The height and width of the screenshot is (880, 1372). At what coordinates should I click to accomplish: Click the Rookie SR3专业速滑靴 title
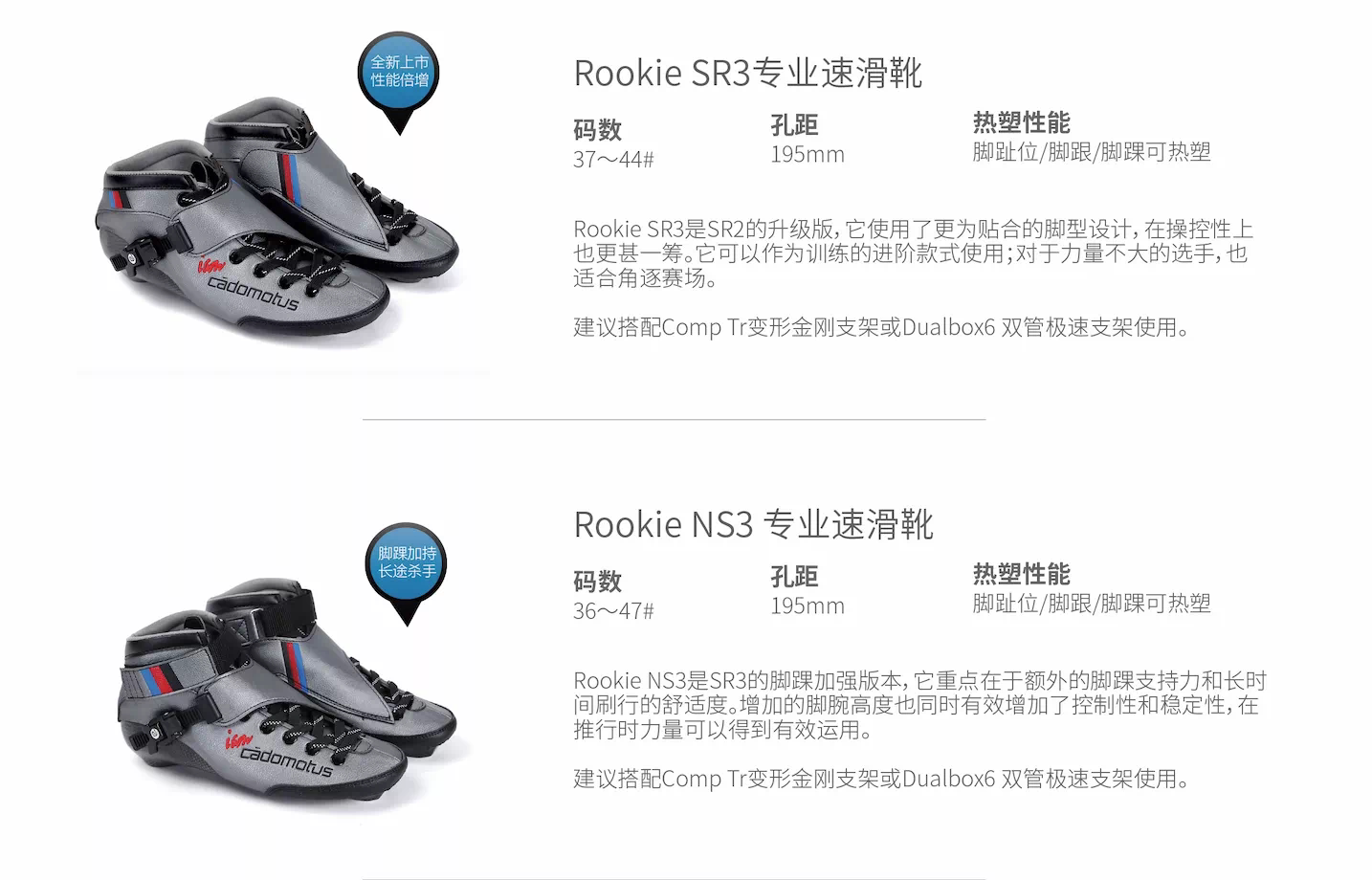(x=747, y=73)
